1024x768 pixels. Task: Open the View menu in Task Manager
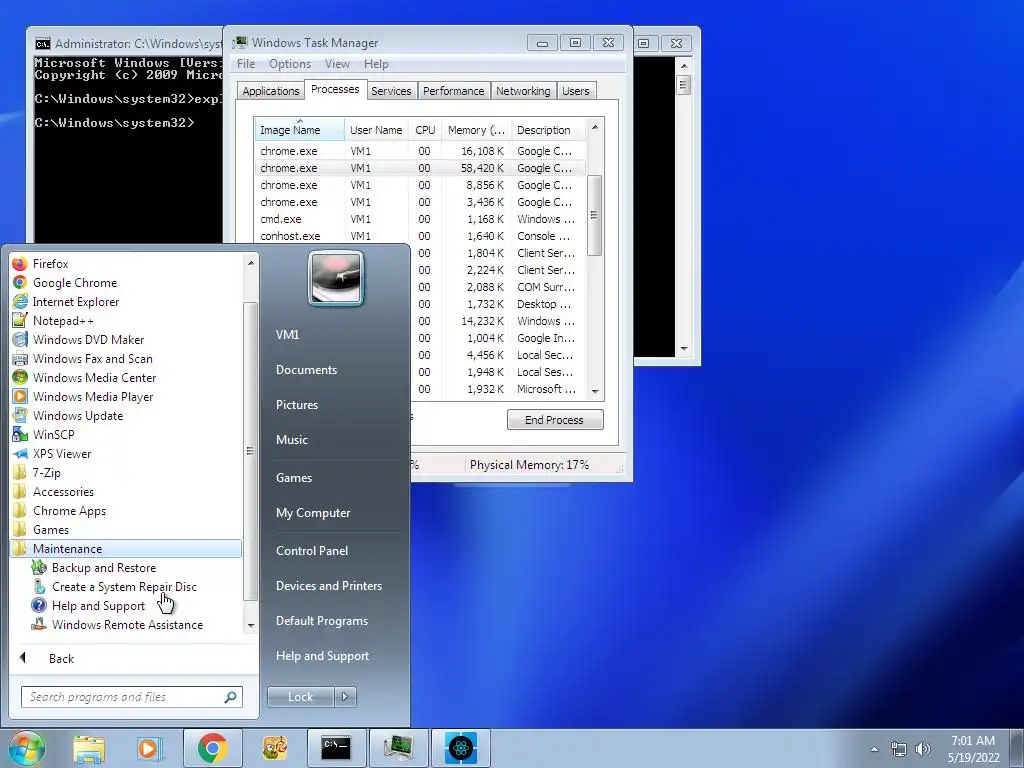(337, 64)
